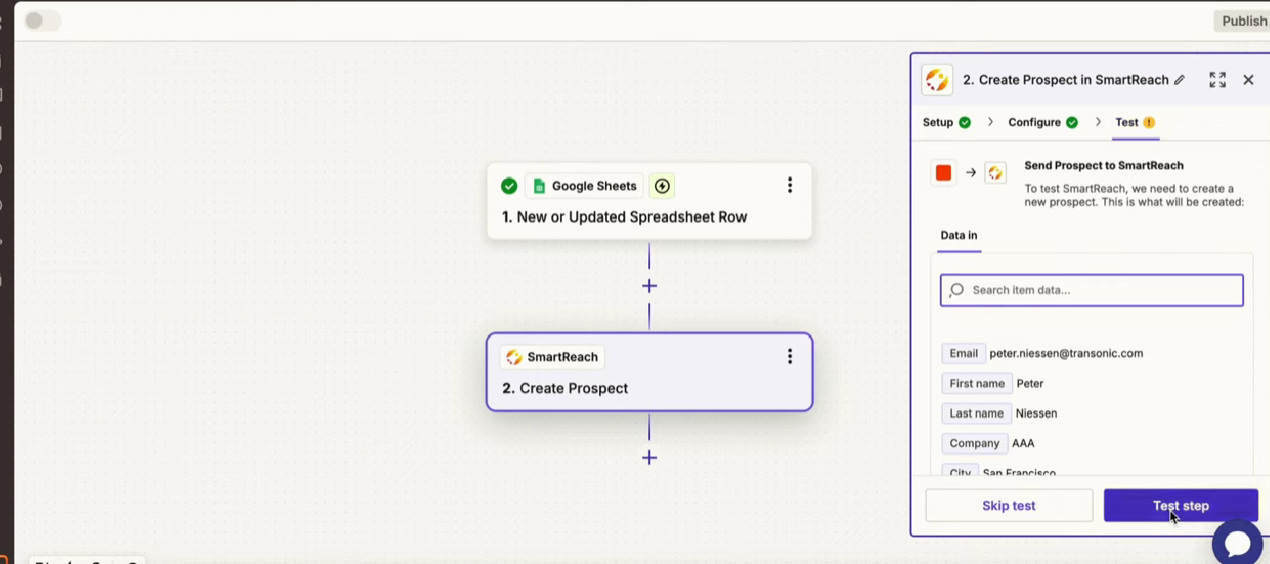The image size is (1270, 564).
Task: Click the green check next to Setup
Action: 965,122
